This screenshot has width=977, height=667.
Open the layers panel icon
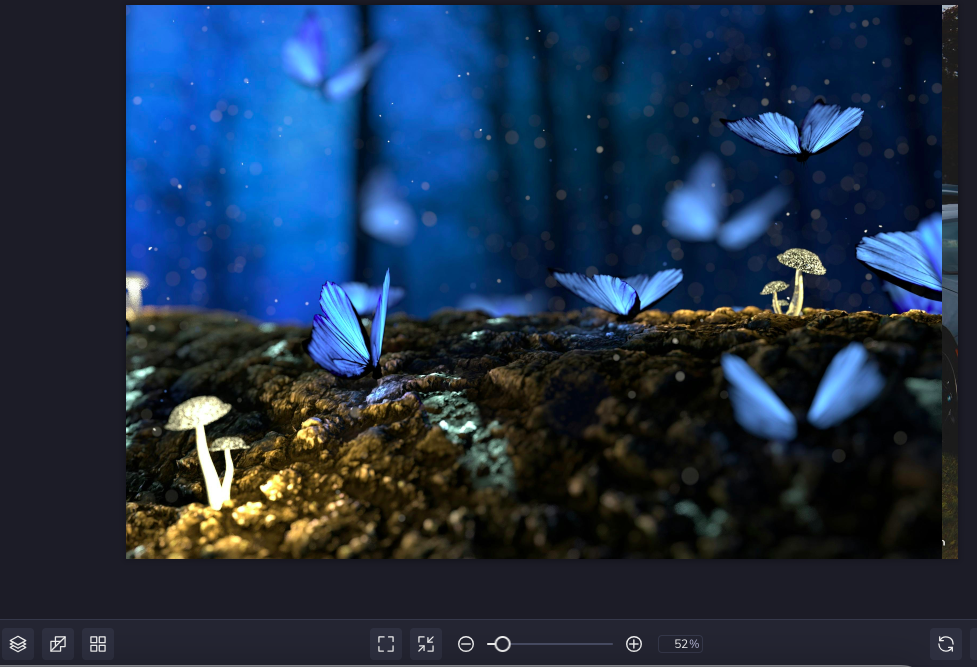pyautogui.click(x=18, y=644)
